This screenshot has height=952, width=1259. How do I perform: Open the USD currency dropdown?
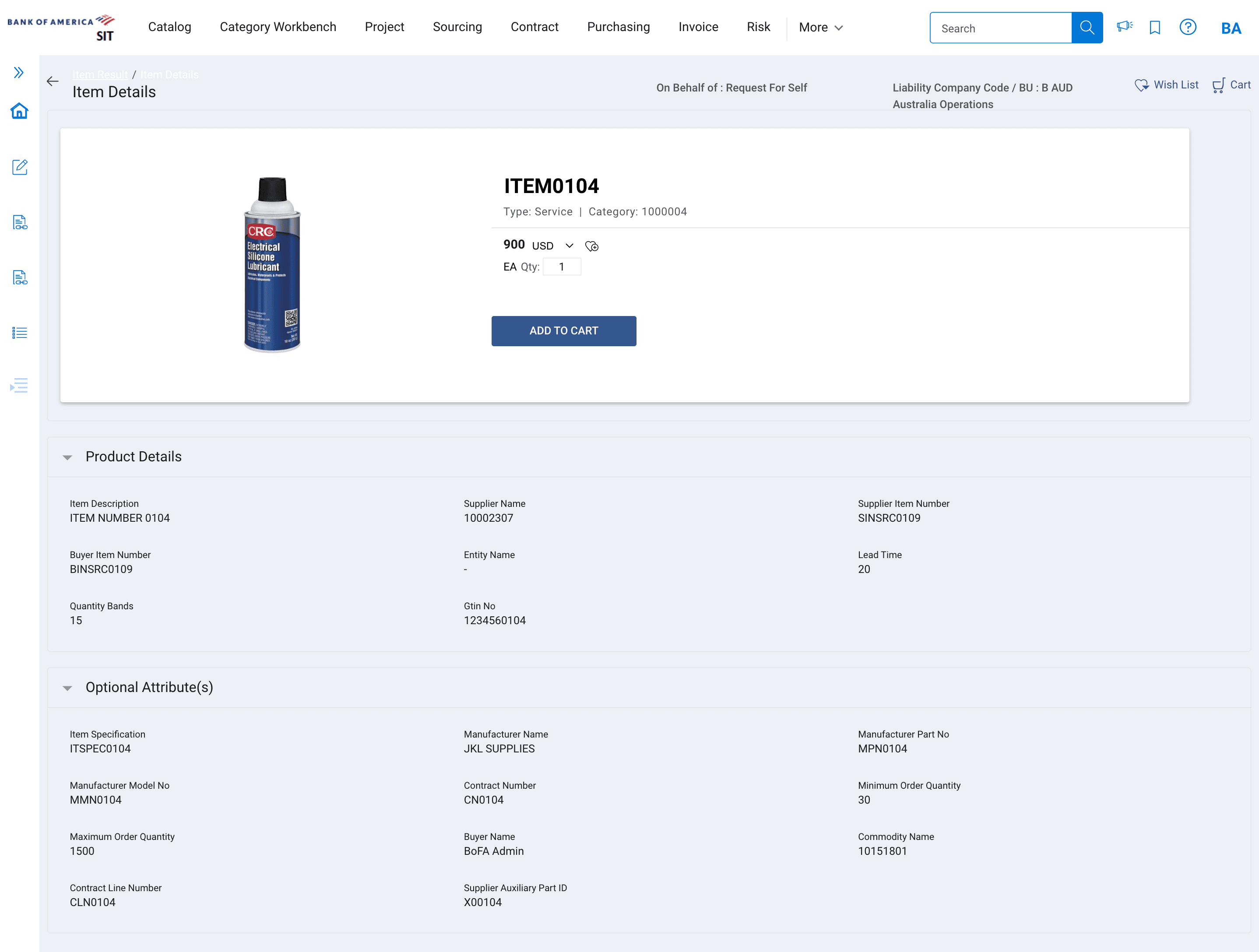[x=569, y=246]
